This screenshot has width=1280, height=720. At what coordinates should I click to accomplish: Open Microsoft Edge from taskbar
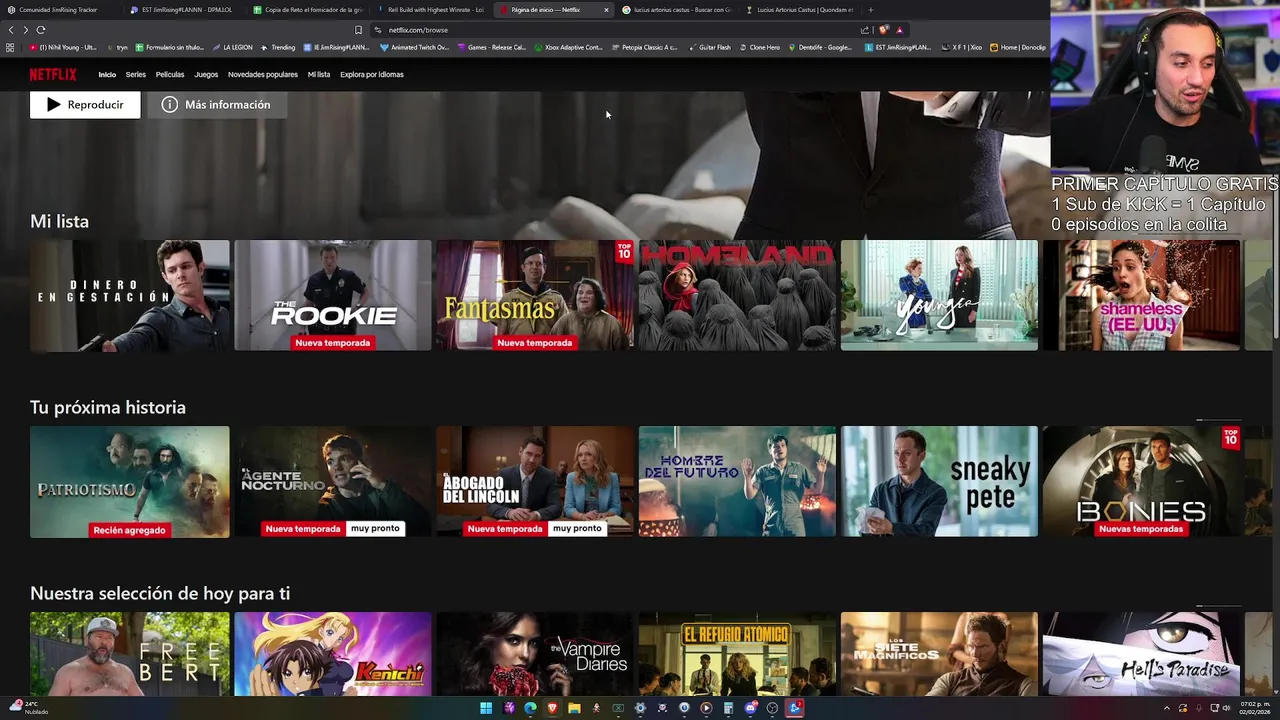coord(530,708)
